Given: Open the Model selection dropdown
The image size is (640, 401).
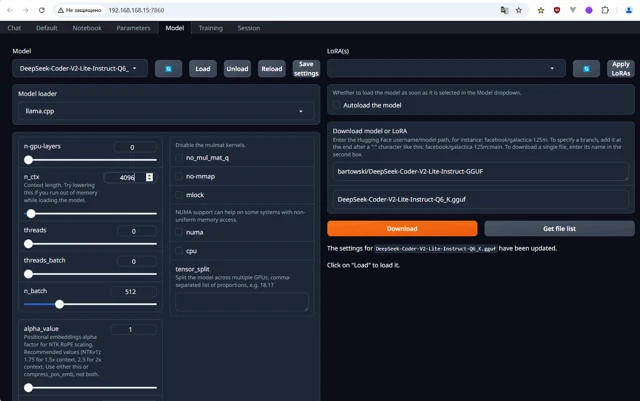Looking at the screenshot, I should pyautogui.click(x=79, y=69).
